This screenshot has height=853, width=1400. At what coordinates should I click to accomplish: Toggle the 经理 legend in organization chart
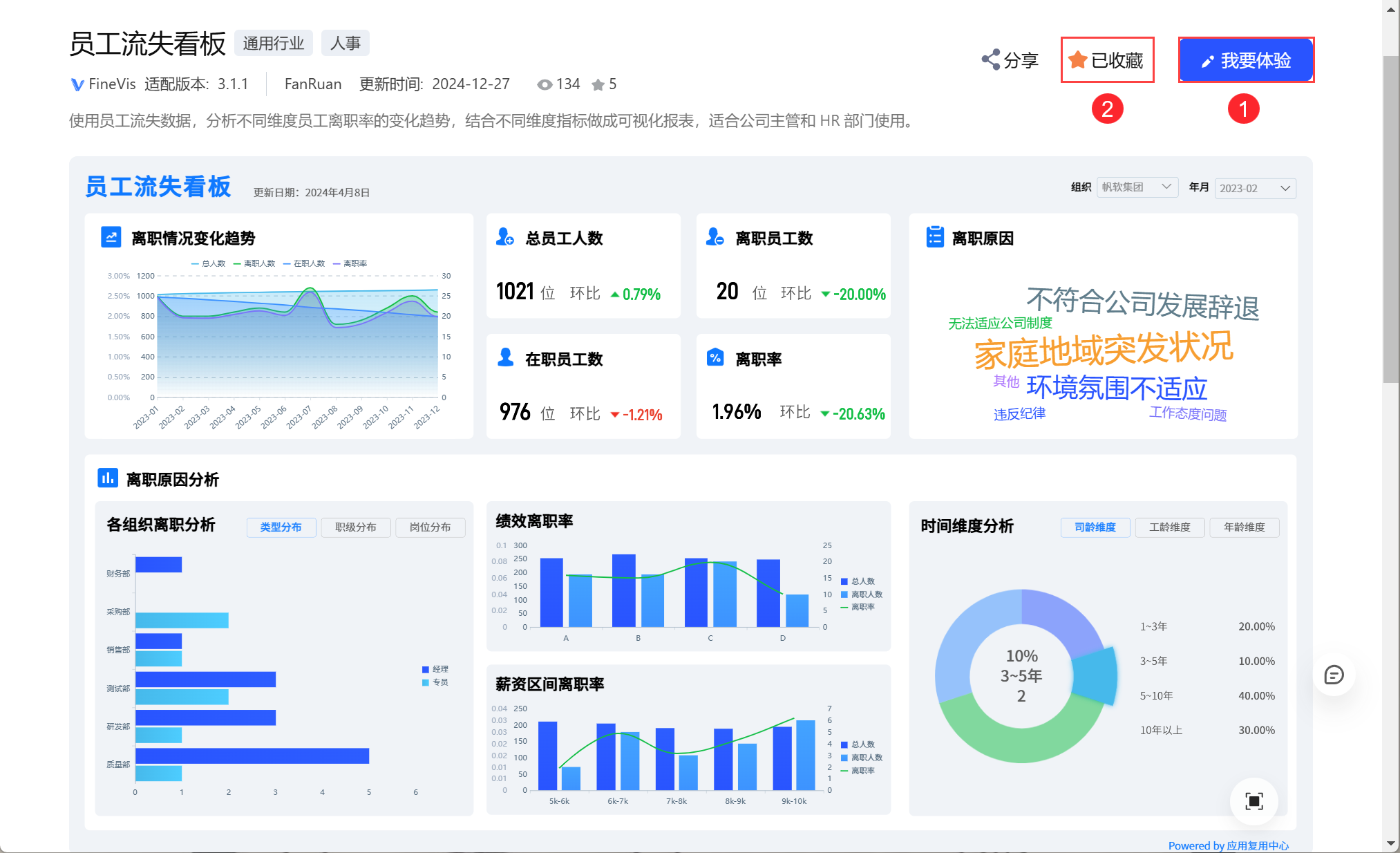coord(435,669)
